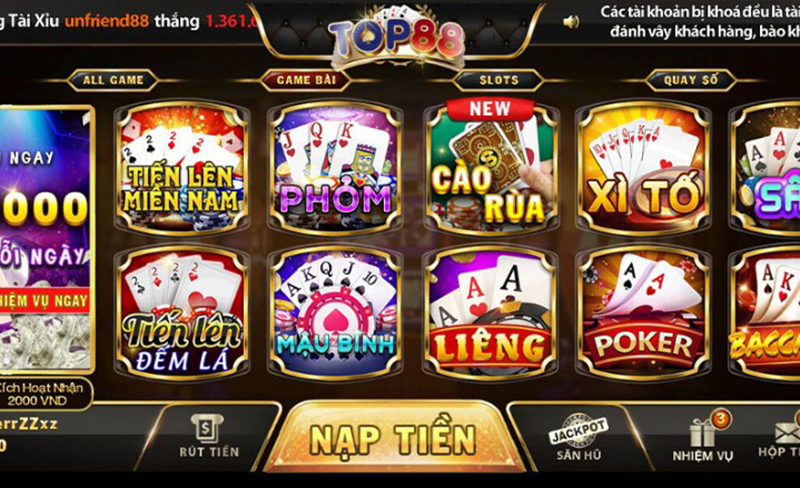
Task: Open RÚT TIỀN withdrawal
Action: coord(209,436)
